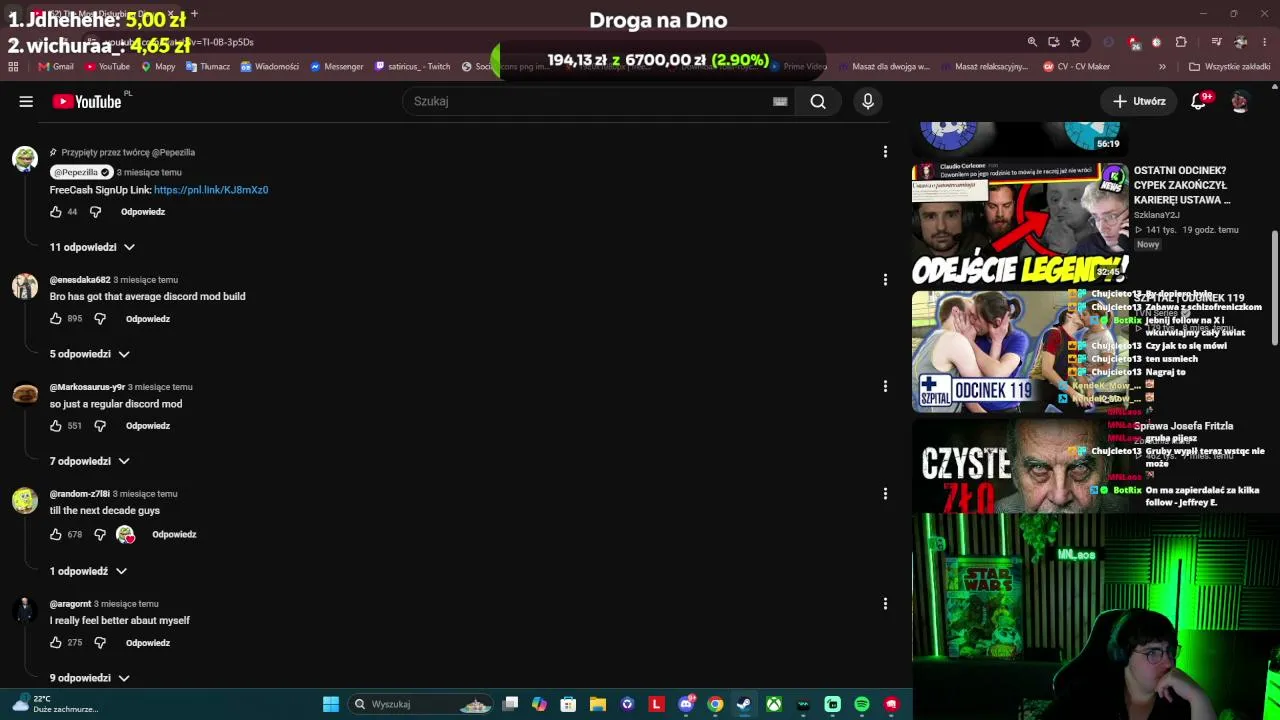
Task: Reply to @Markosaurus-y9r's comment with Odpowiedz
Action: coord(148,426)
